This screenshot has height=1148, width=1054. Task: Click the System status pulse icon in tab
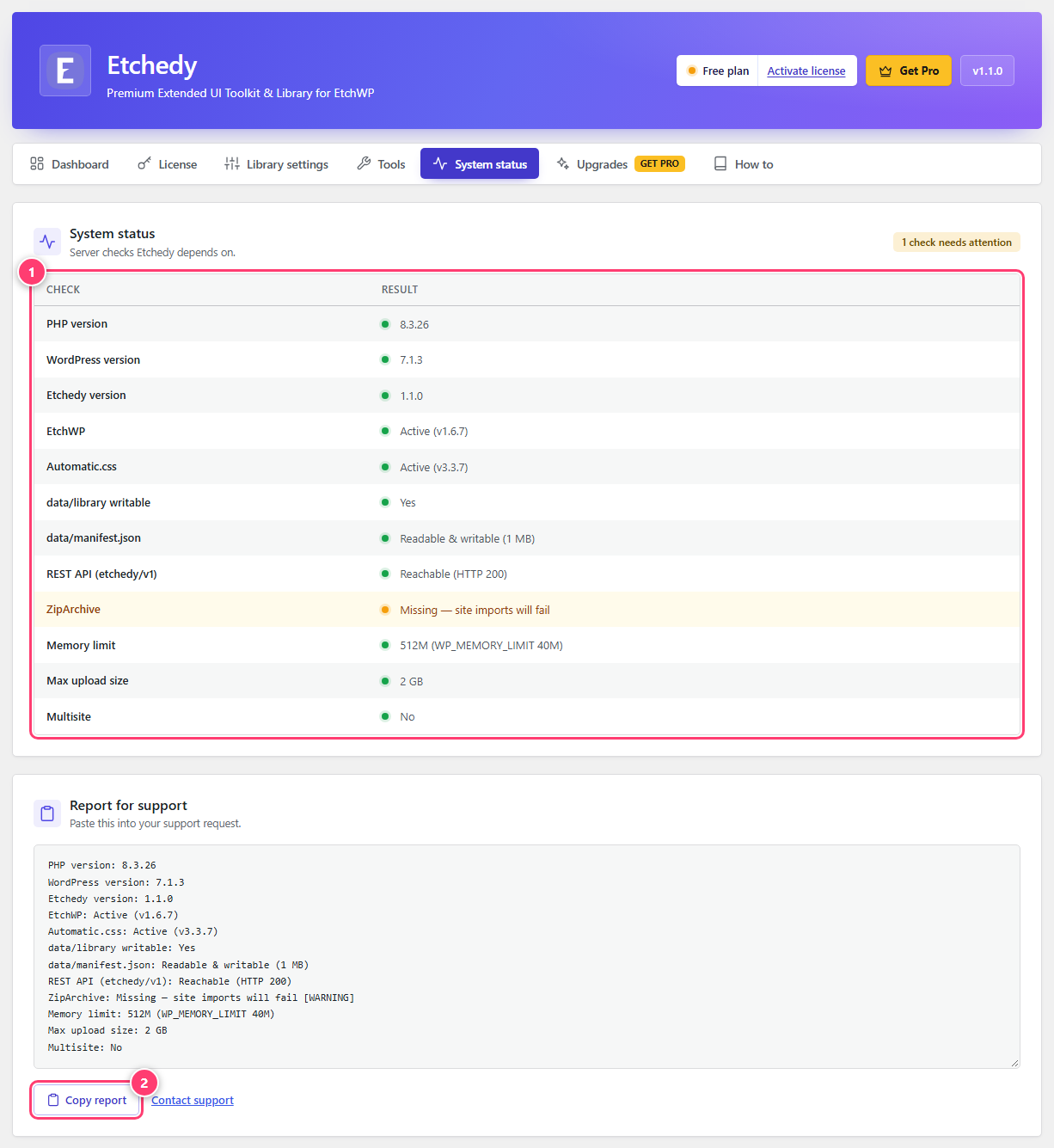pyautogui.click(x=440, y=163)
